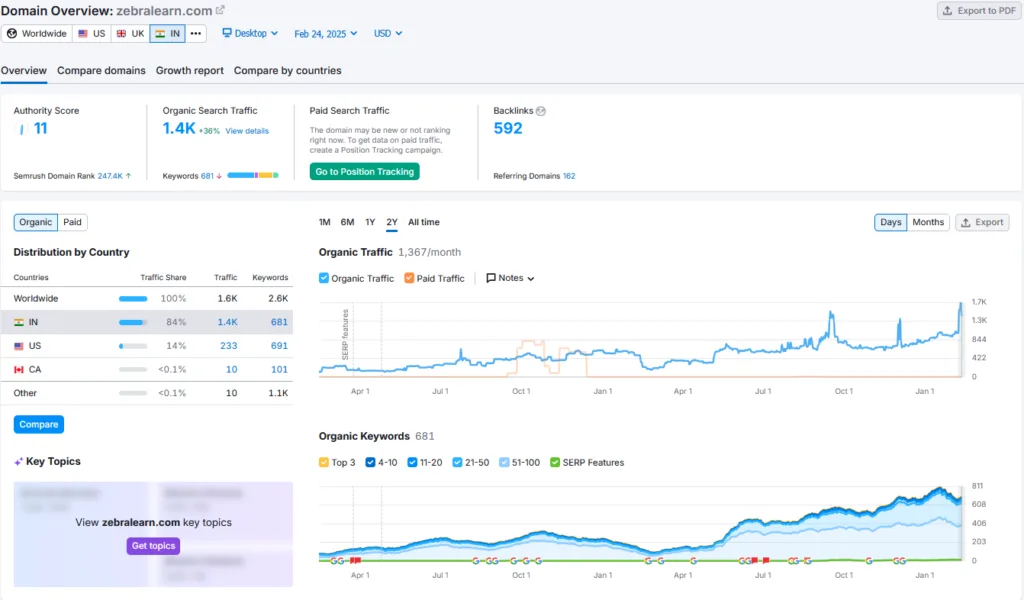Click the Key Topics sparkle icon
1024x600 pixels.
[18, 462]
